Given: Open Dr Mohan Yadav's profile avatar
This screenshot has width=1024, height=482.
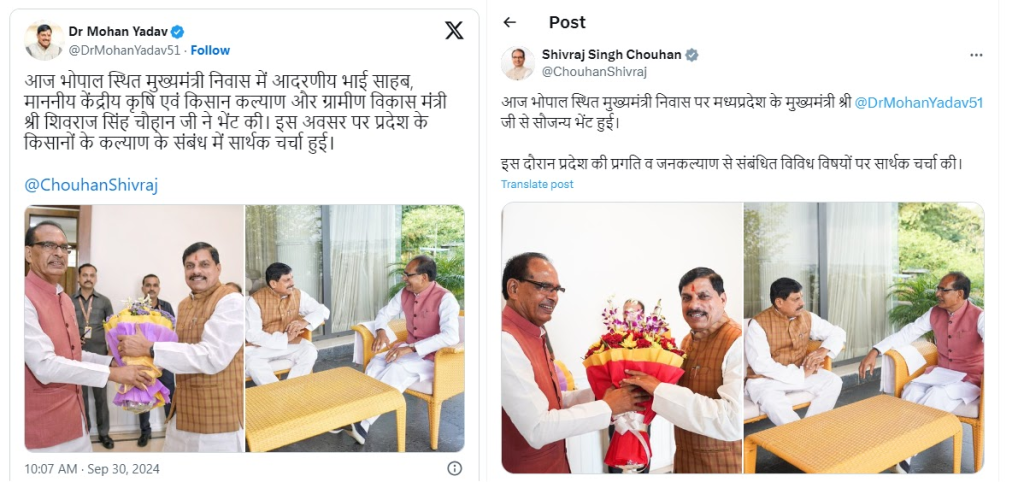Looking at the screenshot, I should [44, 40].
